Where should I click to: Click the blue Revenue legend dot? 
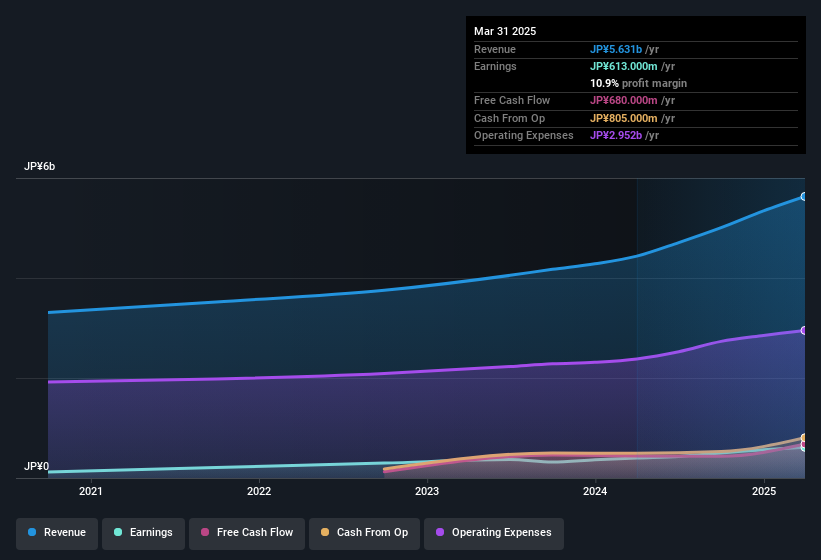[x=32, y=532]
